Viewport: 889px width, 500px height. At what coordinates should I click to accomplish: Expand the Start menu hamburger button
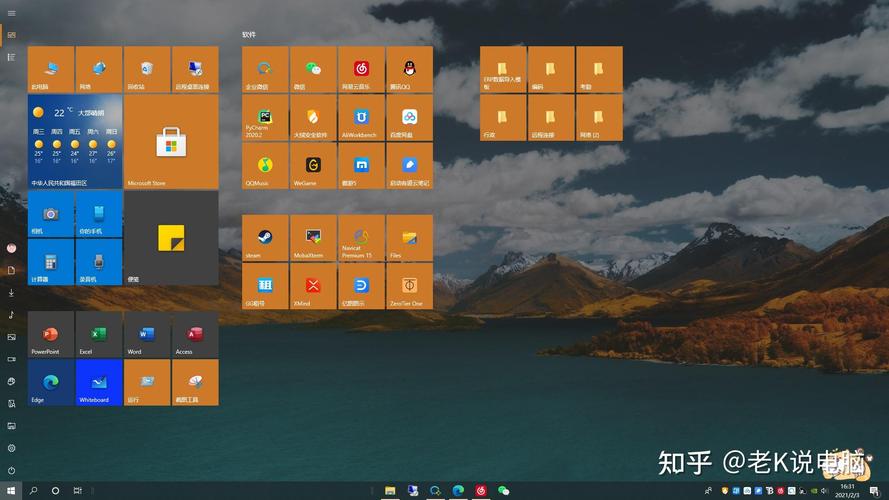pos(11,13)
